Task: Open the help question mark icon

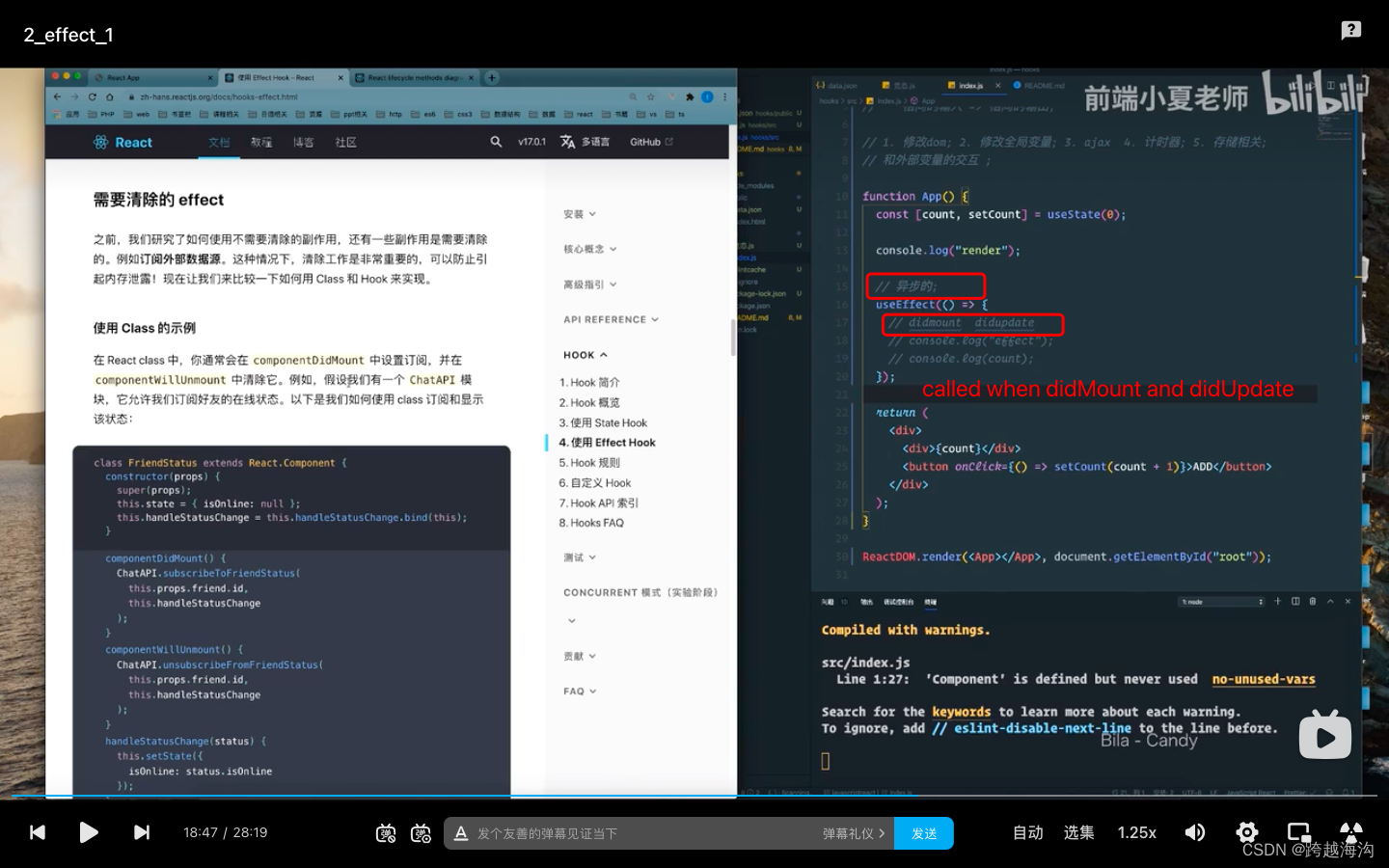Action: tap(1351, 30)
